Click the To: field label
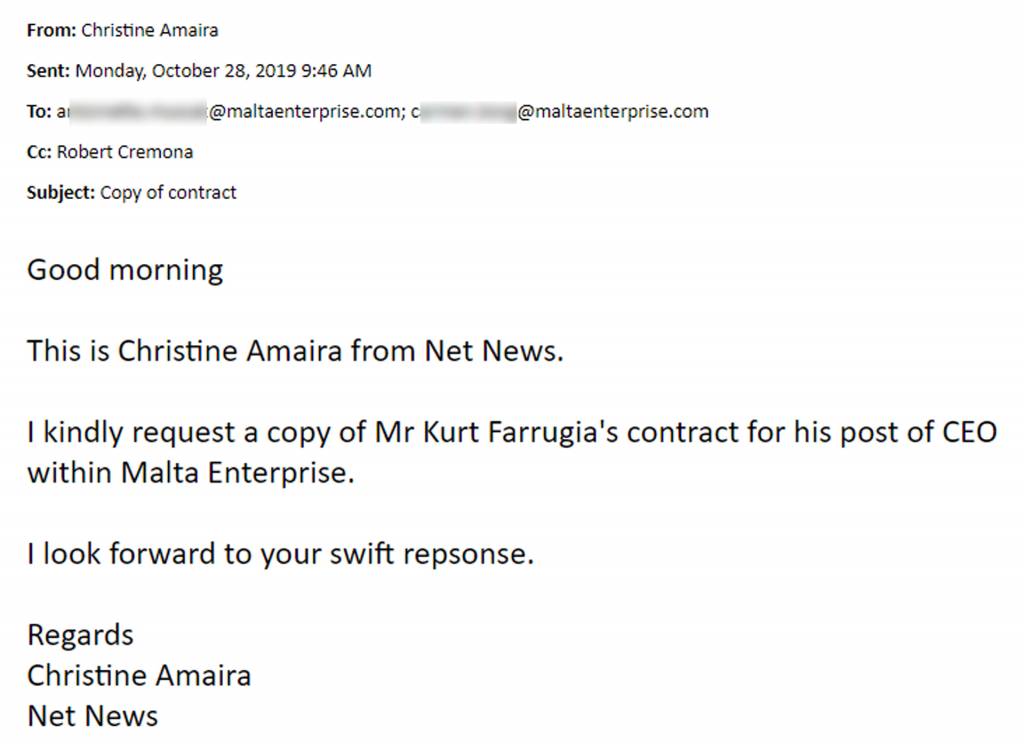This screenshot has height=750, width=1024. pos(39,112)
